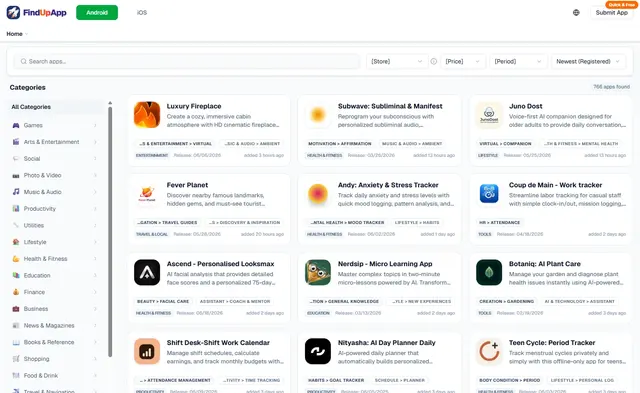Open Ascend Looksmax app icon

tap(147, 272)
